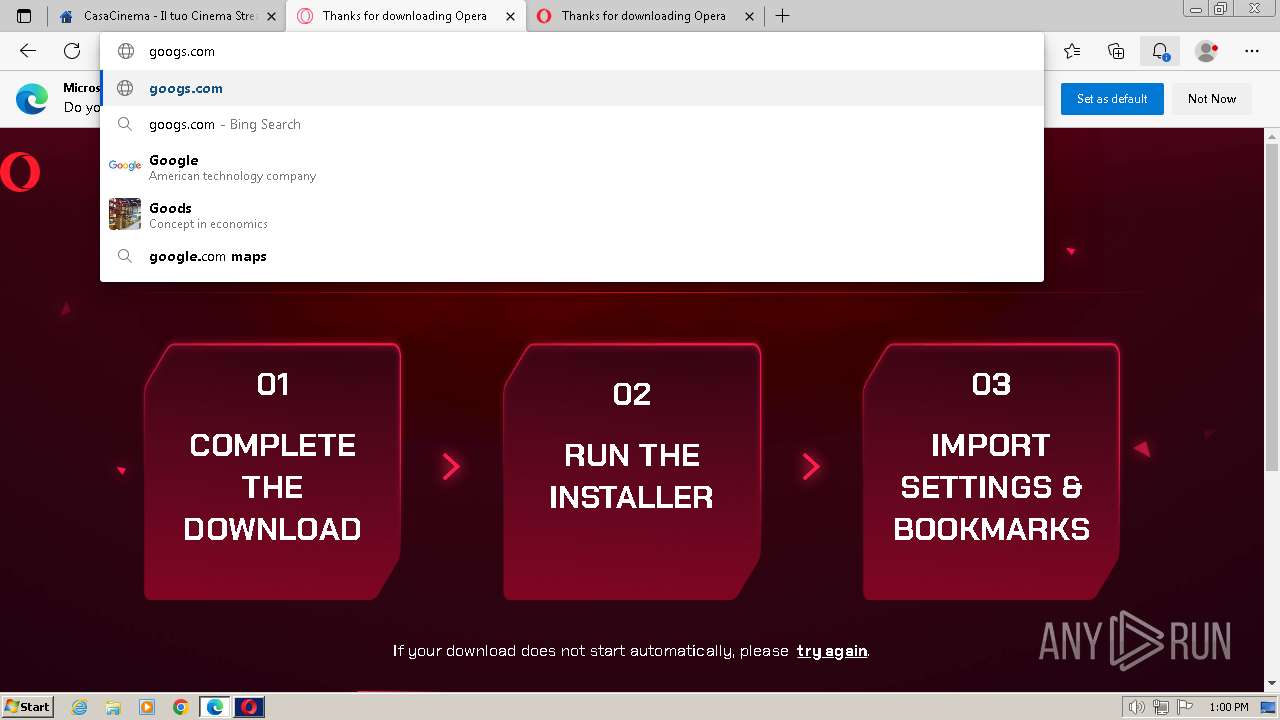Open the profile avatar menu
1280x720 pixels.
1207,51
